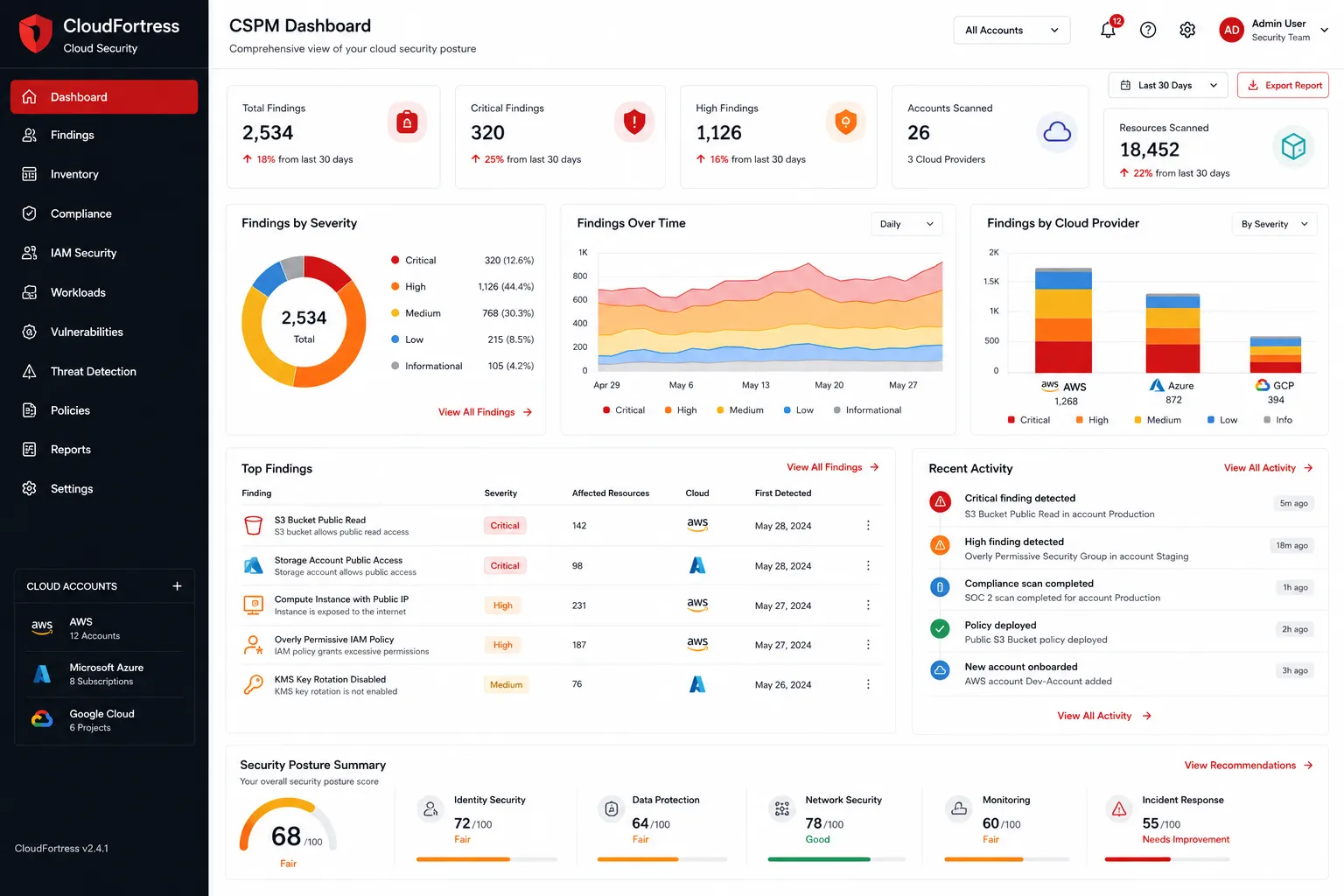This screenshot has height=896, width=1344.
Task: Select the Google Cloud 6 Projects entry
Action: tap(104, 720)
